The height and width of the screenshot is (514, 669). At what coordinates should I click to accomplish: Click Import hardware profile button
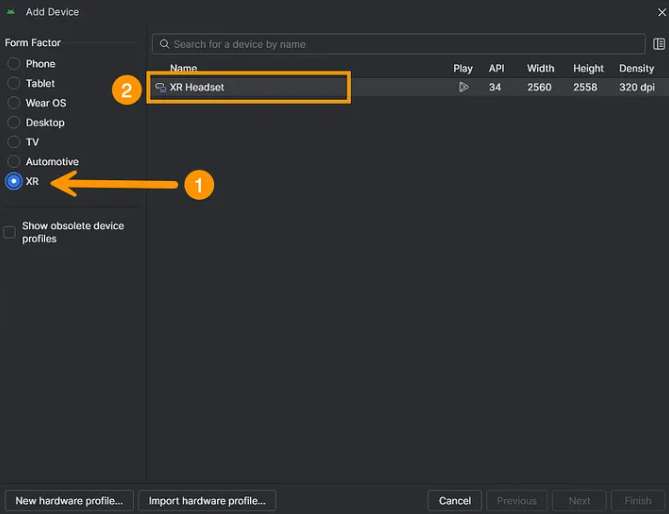207,500
